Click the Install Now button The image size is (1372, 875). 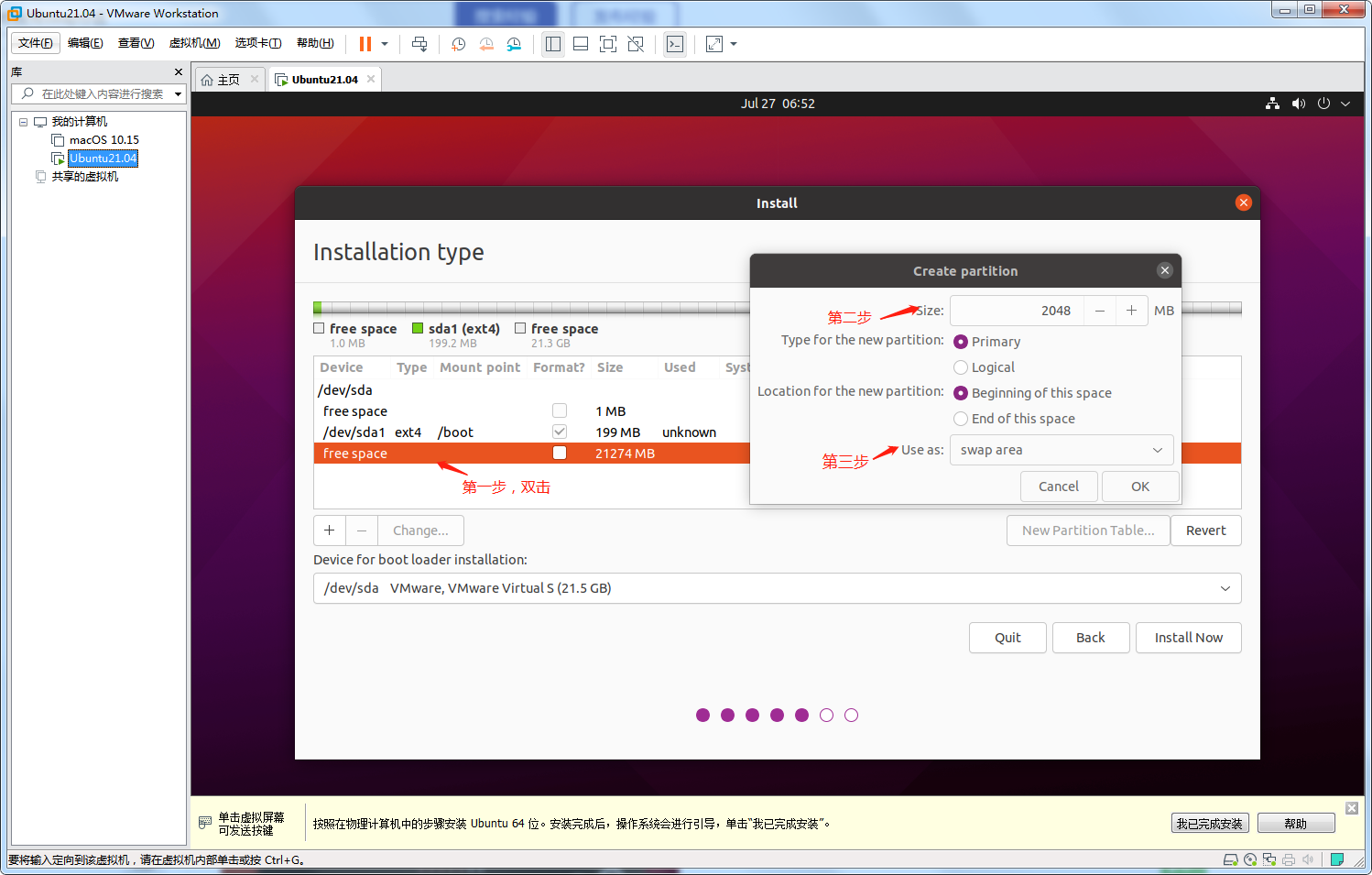click(1189, 638)
